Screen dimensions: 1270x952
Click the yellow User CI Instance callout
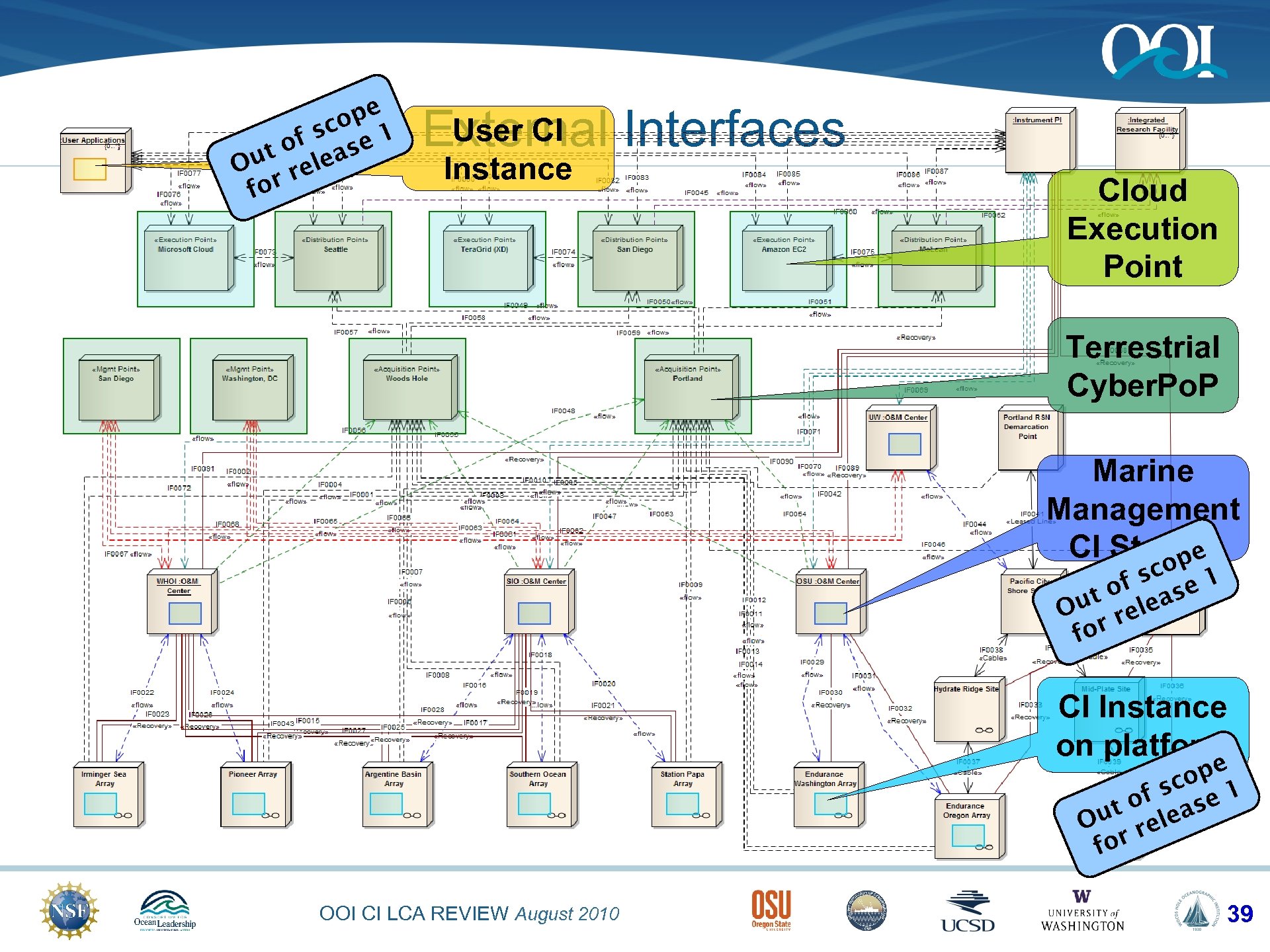(x=508, y=149)
